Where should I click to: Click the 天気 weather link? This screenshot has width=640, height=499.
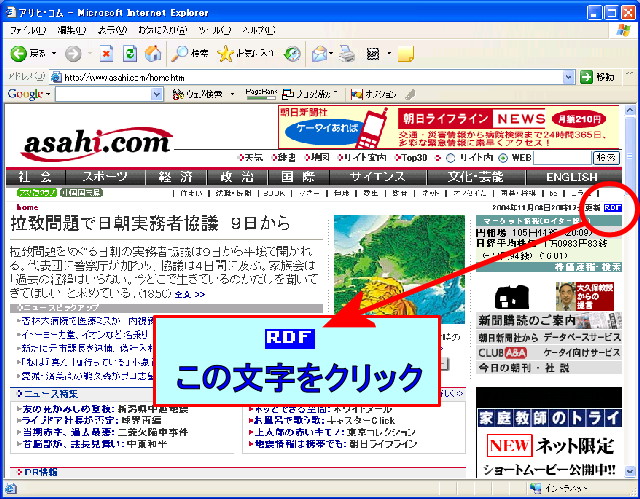pyautogui.click(x=253, y=157)
